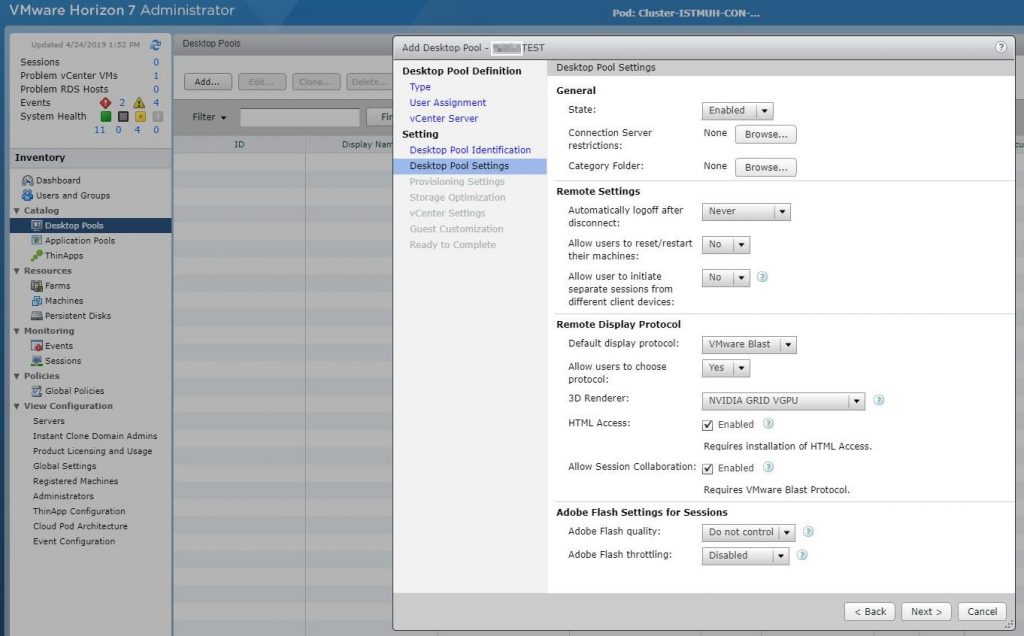Click the Persistent Disks icon

37,315
